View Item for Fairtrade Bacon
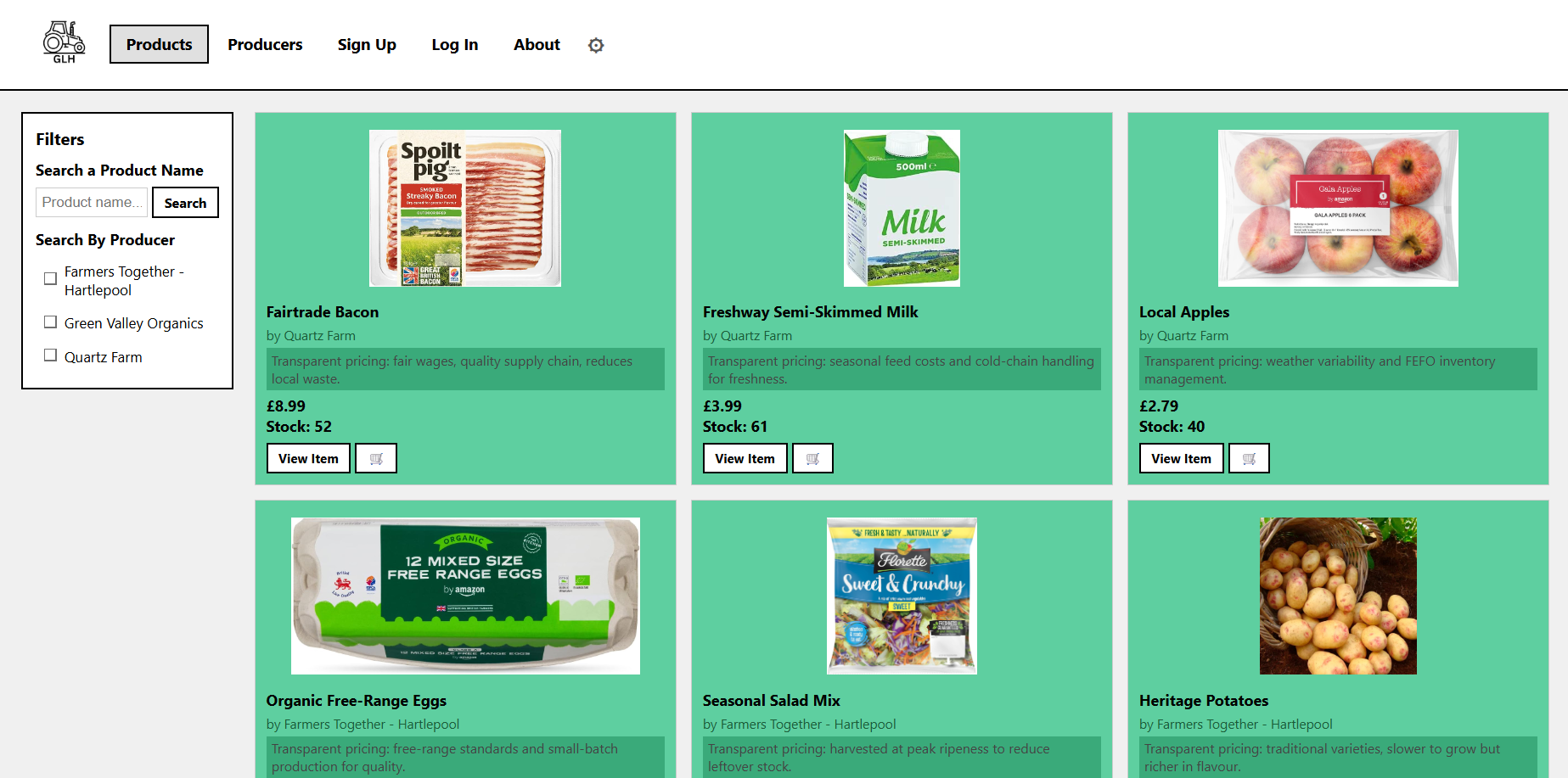Screen dimensions: 1568x778 point(308,458)
